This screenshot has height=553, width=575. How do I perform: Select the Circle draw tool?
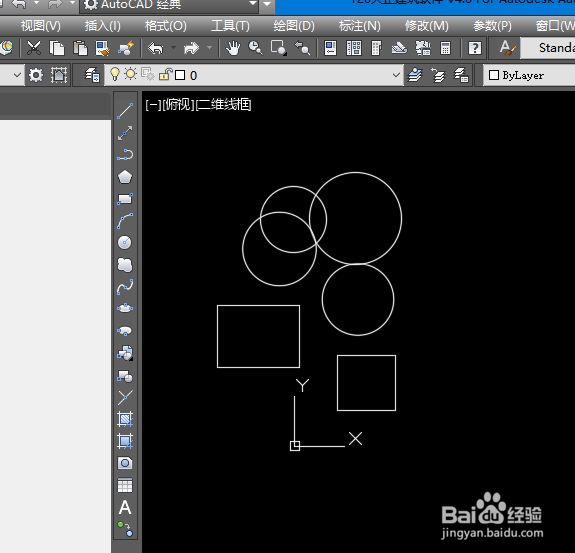125,243
